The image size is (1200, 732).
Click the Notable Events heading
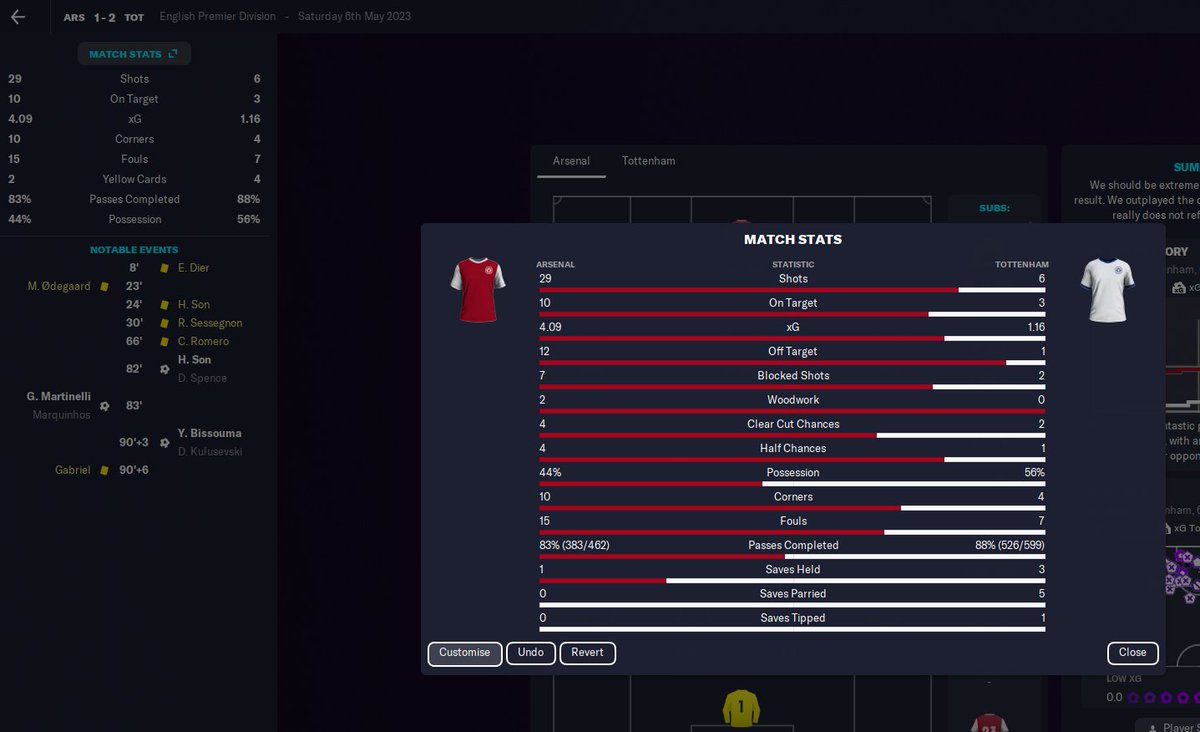click(134, 250)
